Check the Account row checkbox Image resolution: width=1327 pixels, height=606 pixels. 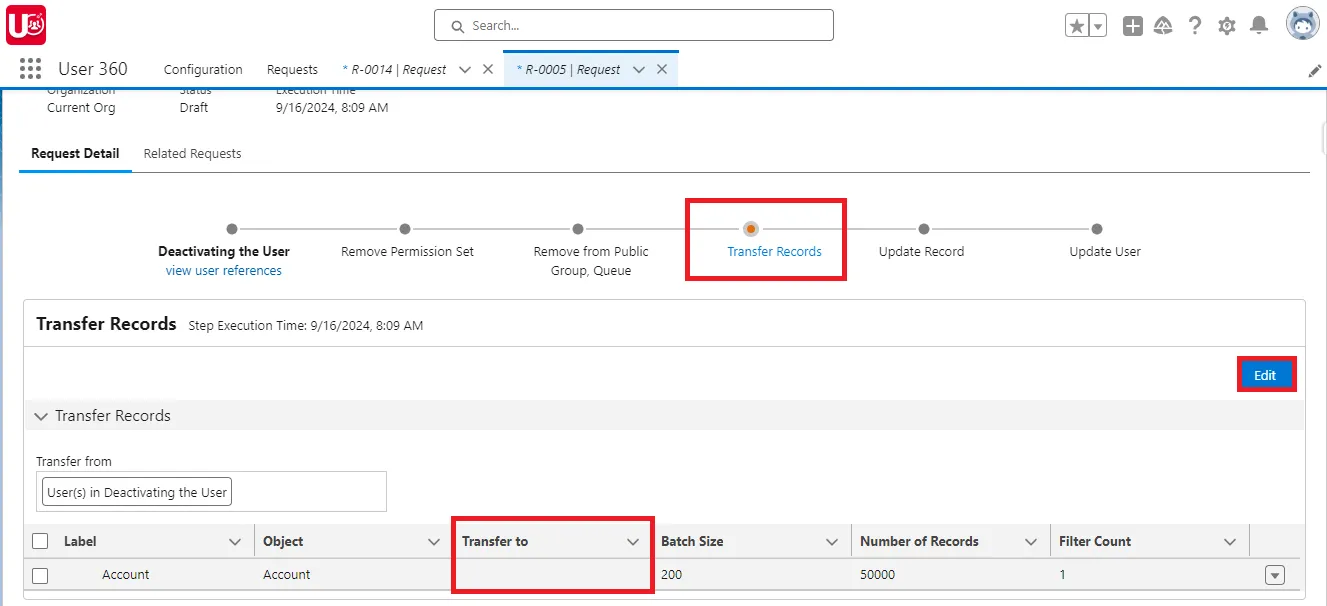[x=40, y=575]
